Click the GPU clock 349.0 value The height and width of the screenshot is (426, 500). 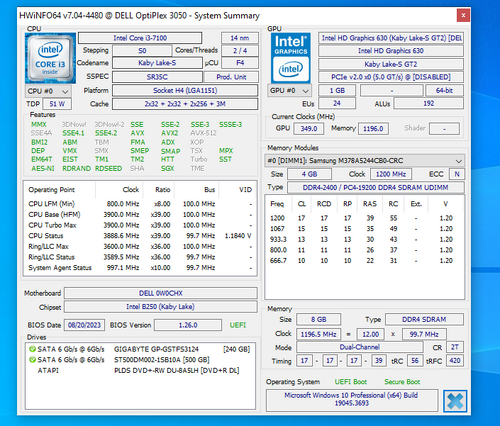tap(309, 129)
